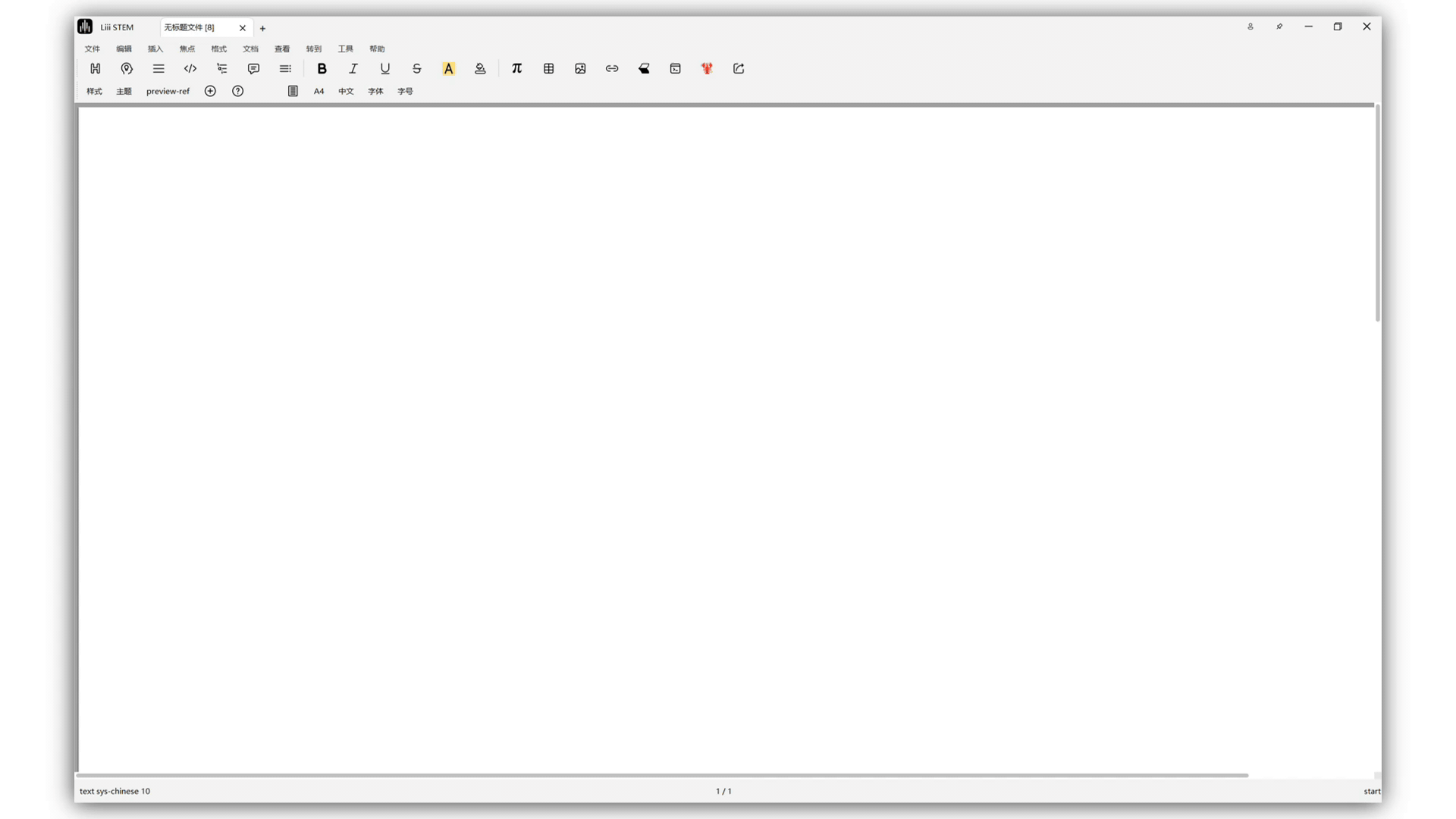Click the yellow highlight color icon
1456x819 pixels.
[448, 68]
